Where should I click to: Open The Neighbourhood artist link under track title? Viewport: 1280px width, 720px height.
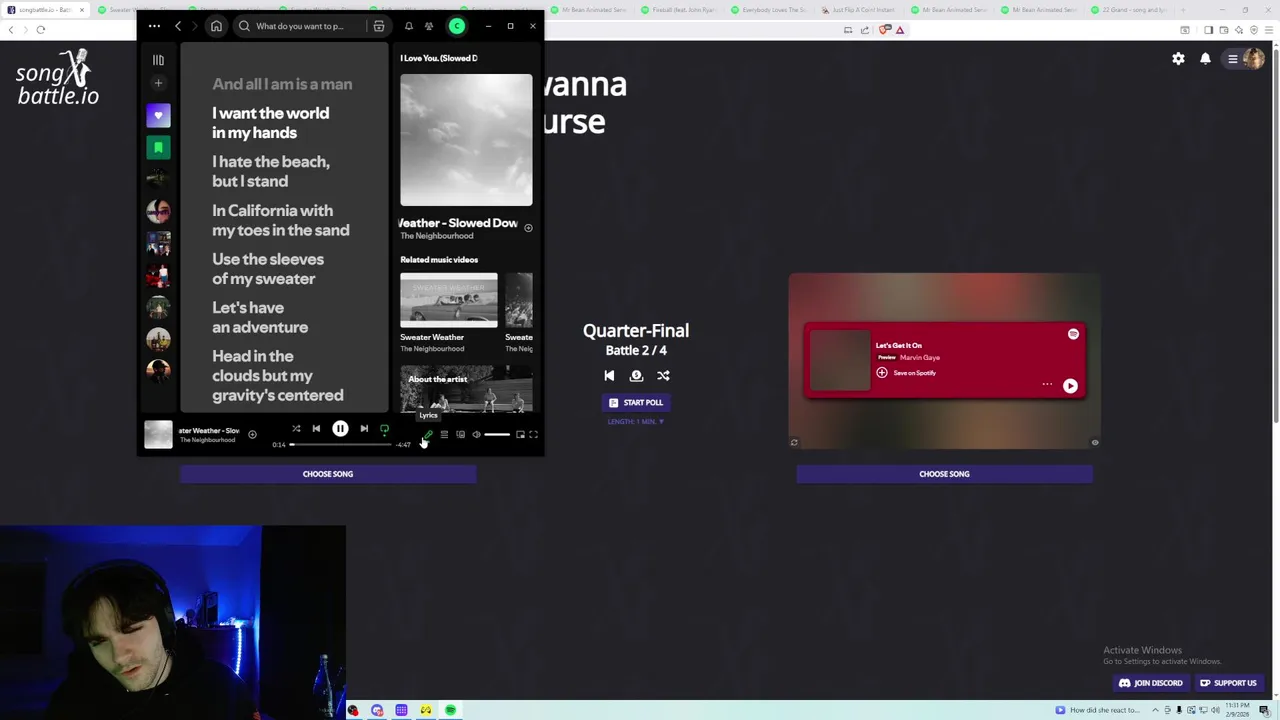pos(437,236)
